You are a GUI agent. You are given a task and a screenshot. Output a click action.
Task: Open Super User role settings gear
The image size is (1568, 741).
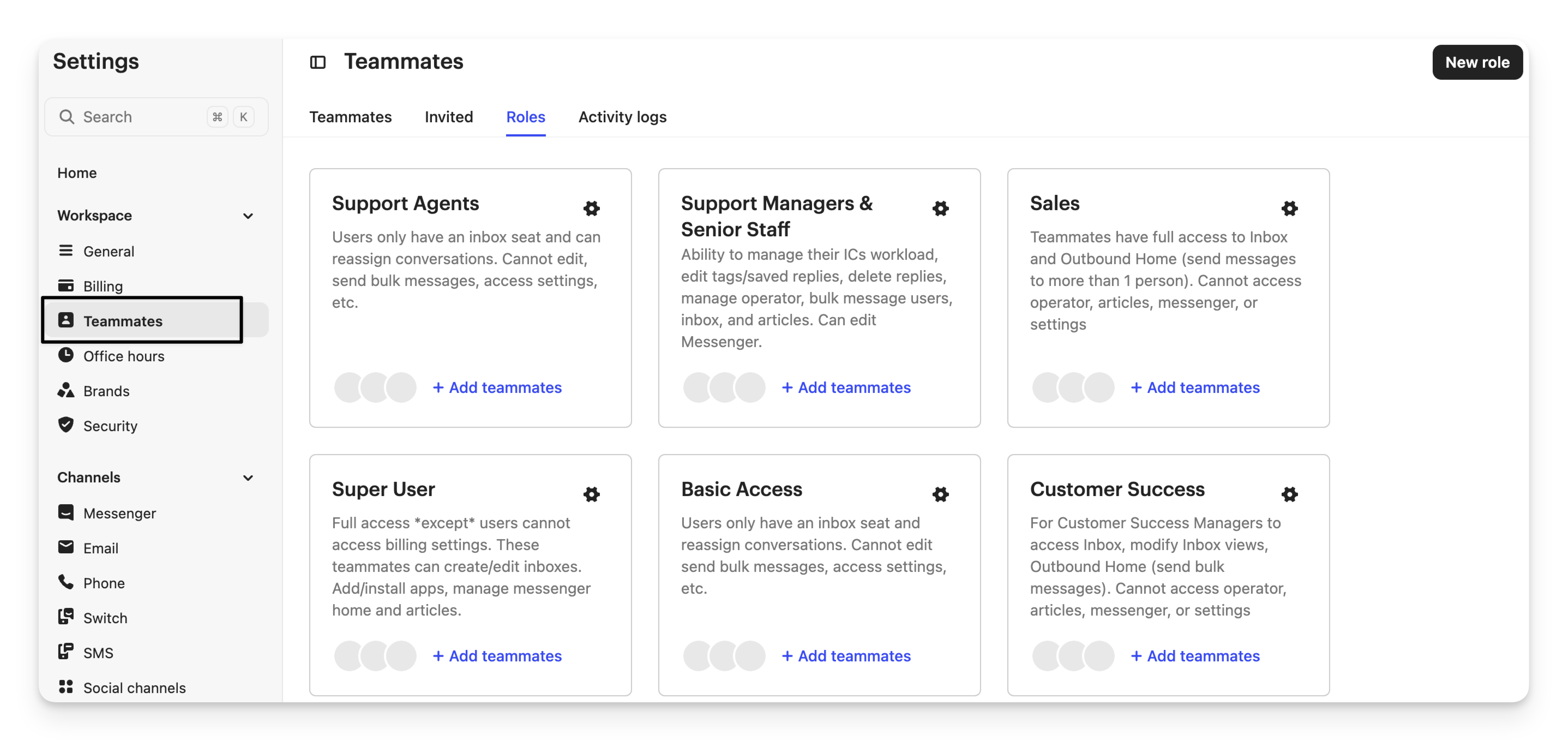[591, 494]
